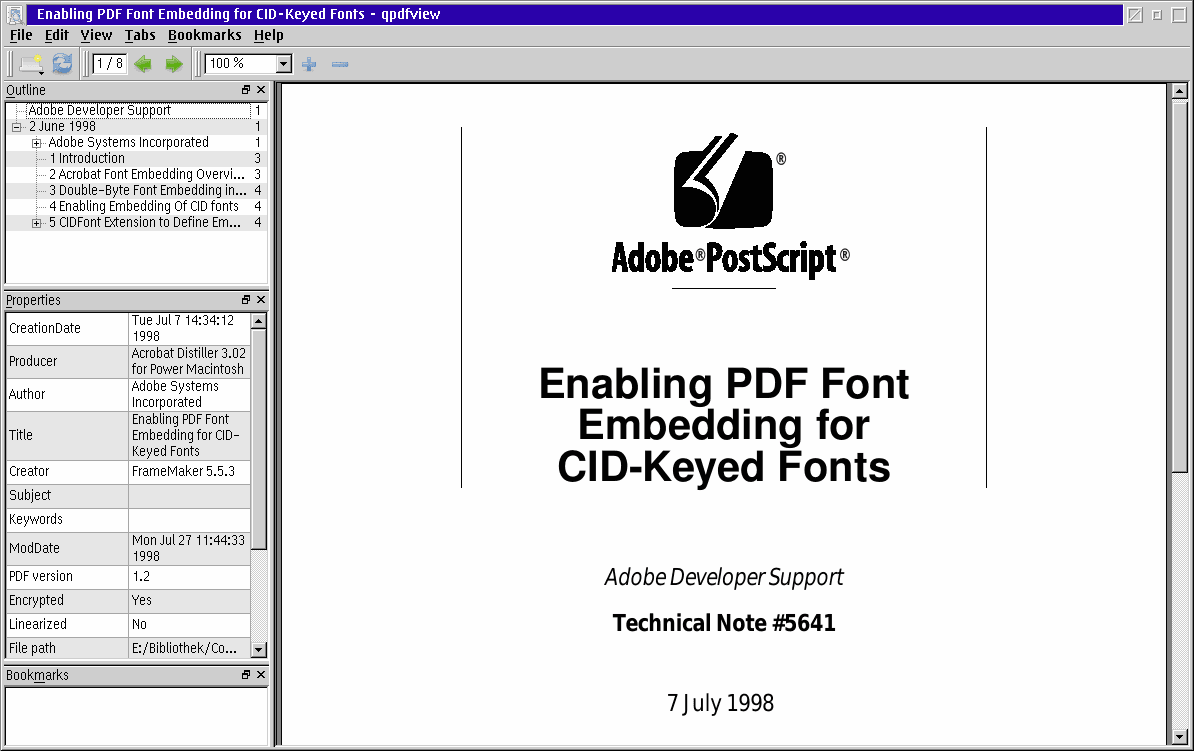
Task: Click the Keywords property label
Action: [x=36, y=519]
